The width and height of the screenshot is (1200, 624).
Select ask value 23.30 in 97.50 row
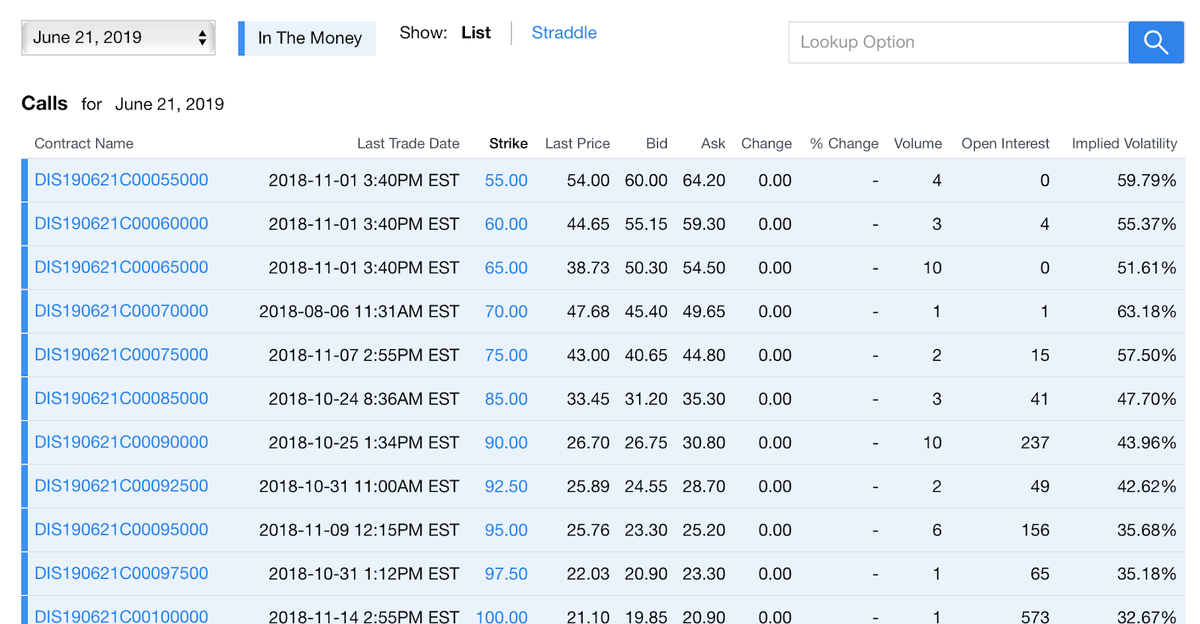click(x=704, y=574)
